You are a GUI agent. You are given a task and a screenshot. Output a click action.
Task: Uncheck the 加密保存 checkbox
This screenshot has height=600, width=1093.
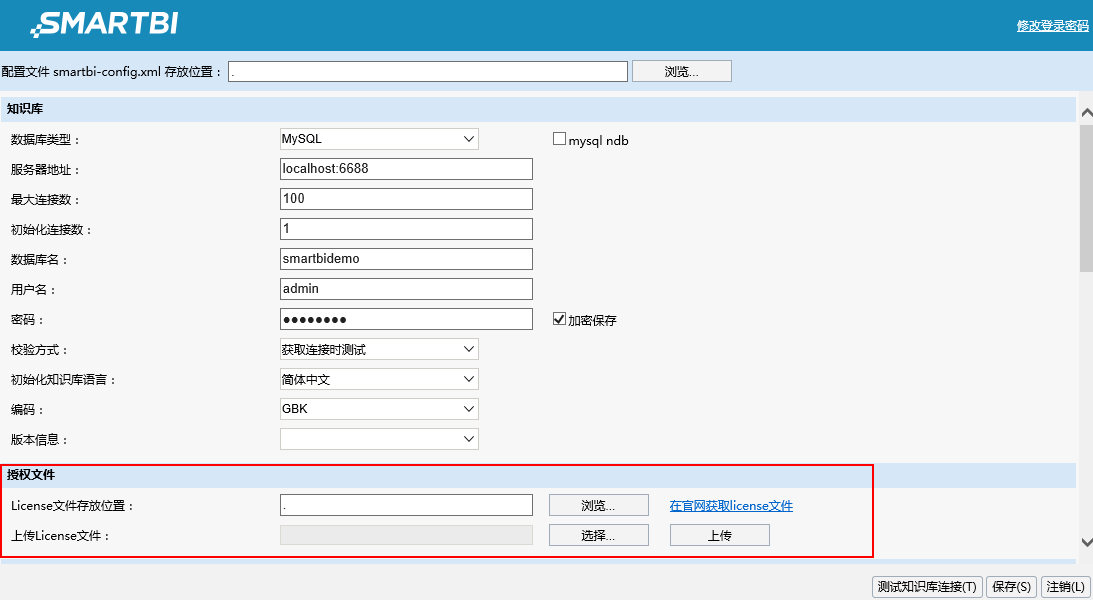pyautogui.click(x=559, y=319)
